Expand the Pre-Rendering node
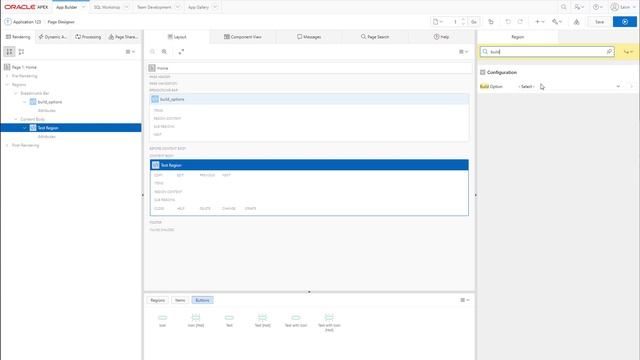 pos(7,76)
